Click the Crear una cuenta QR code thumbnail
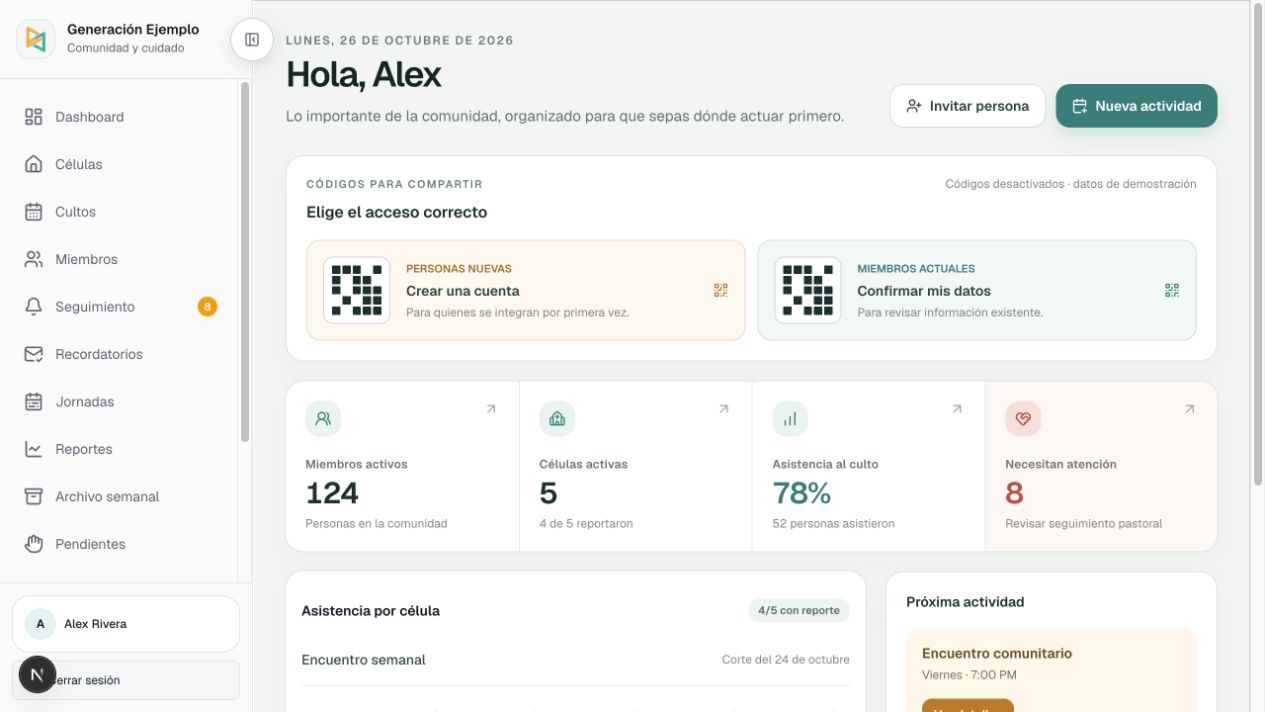 (357, 290)
